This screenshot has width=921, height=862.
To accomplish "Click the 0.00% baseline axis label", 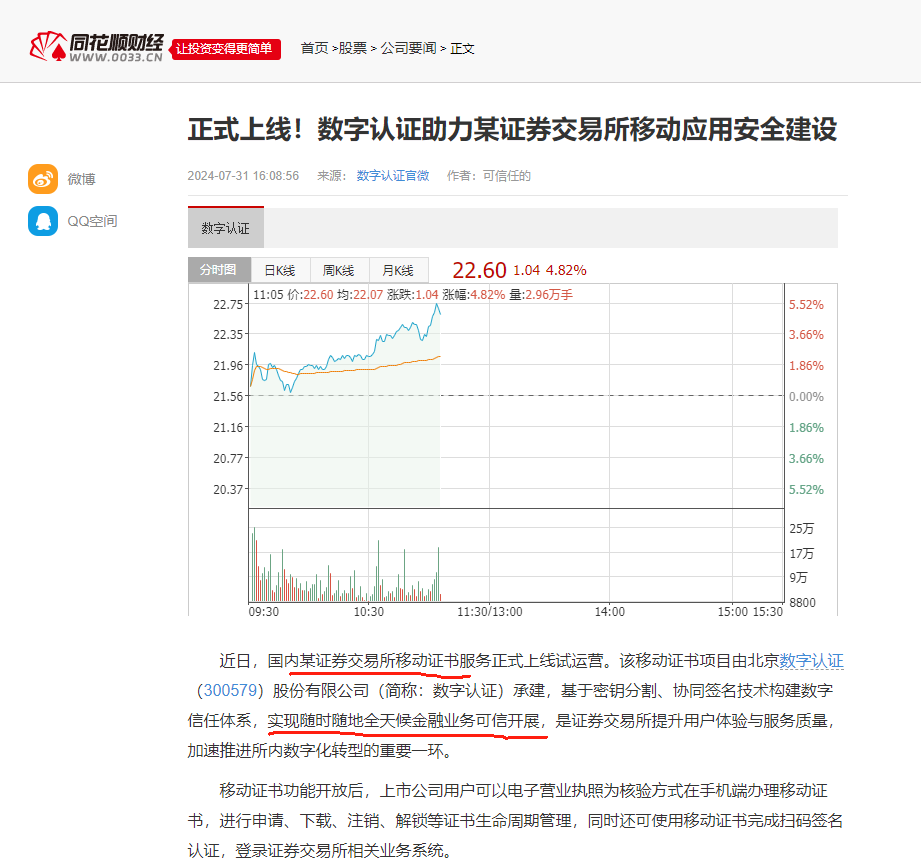I will click(806, 396).
